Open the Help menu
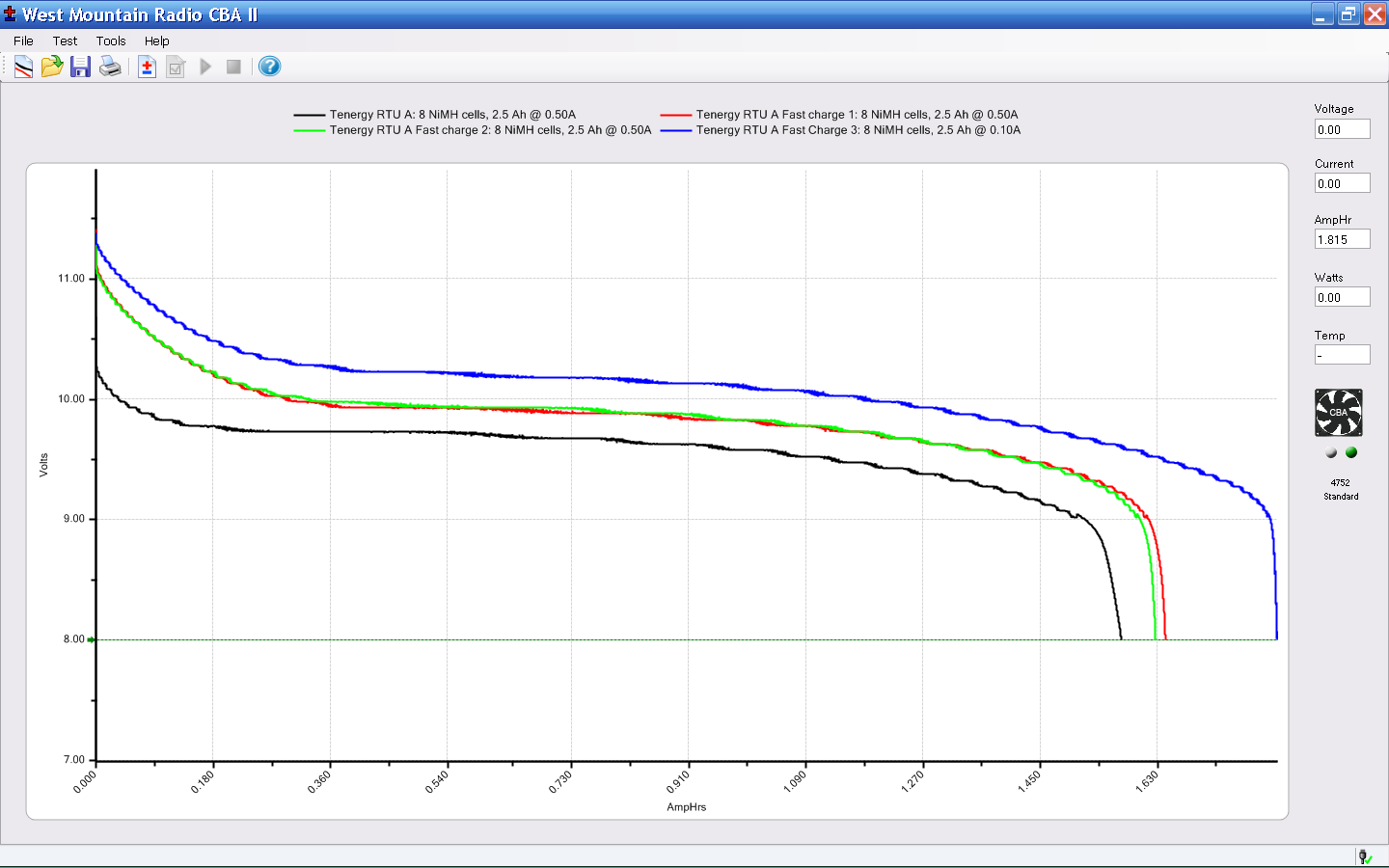Image resolution: width=1389 pixels, height=868 pixels. pyautogui.click(x=156, y=41)
